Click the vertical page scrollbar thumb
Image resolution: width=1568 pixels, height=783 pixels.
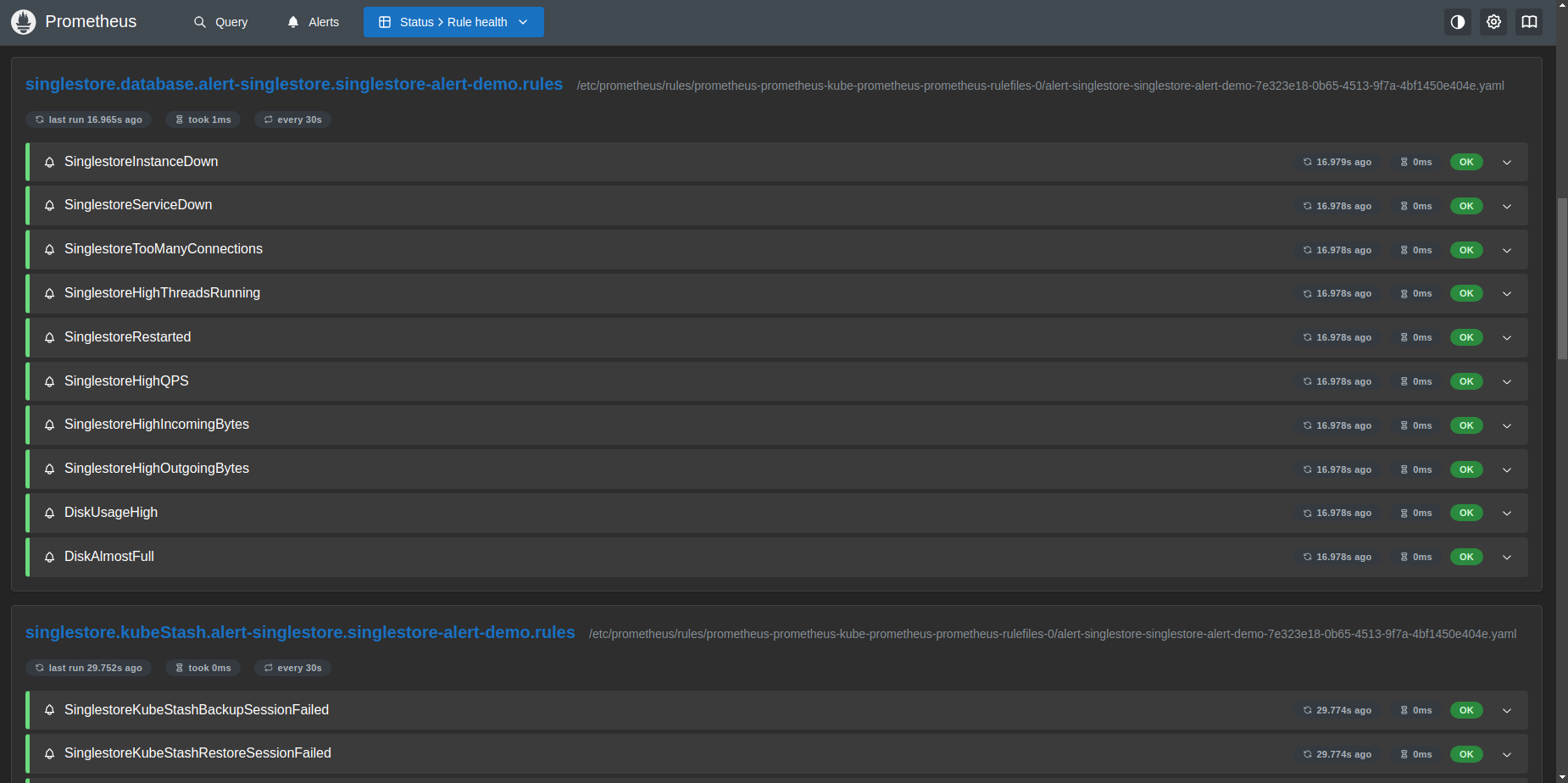[1562, 279]
